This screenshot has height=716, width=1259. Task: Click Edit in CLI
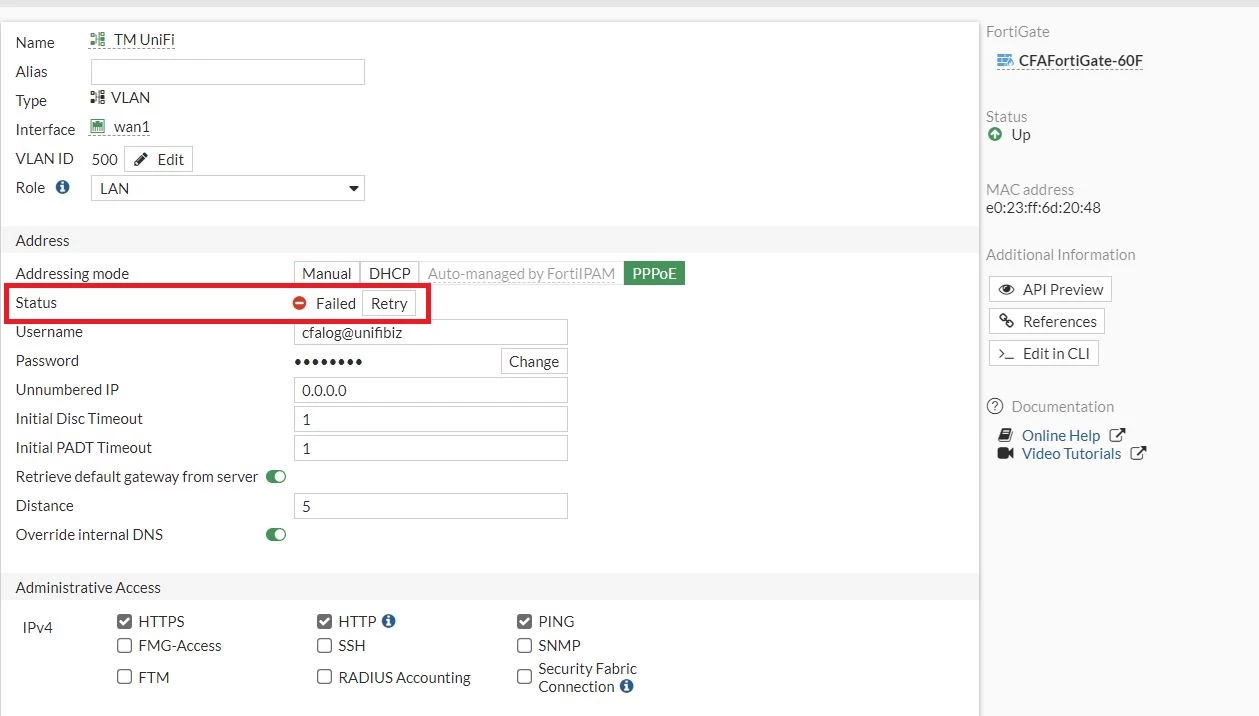tap(1044, 353)
